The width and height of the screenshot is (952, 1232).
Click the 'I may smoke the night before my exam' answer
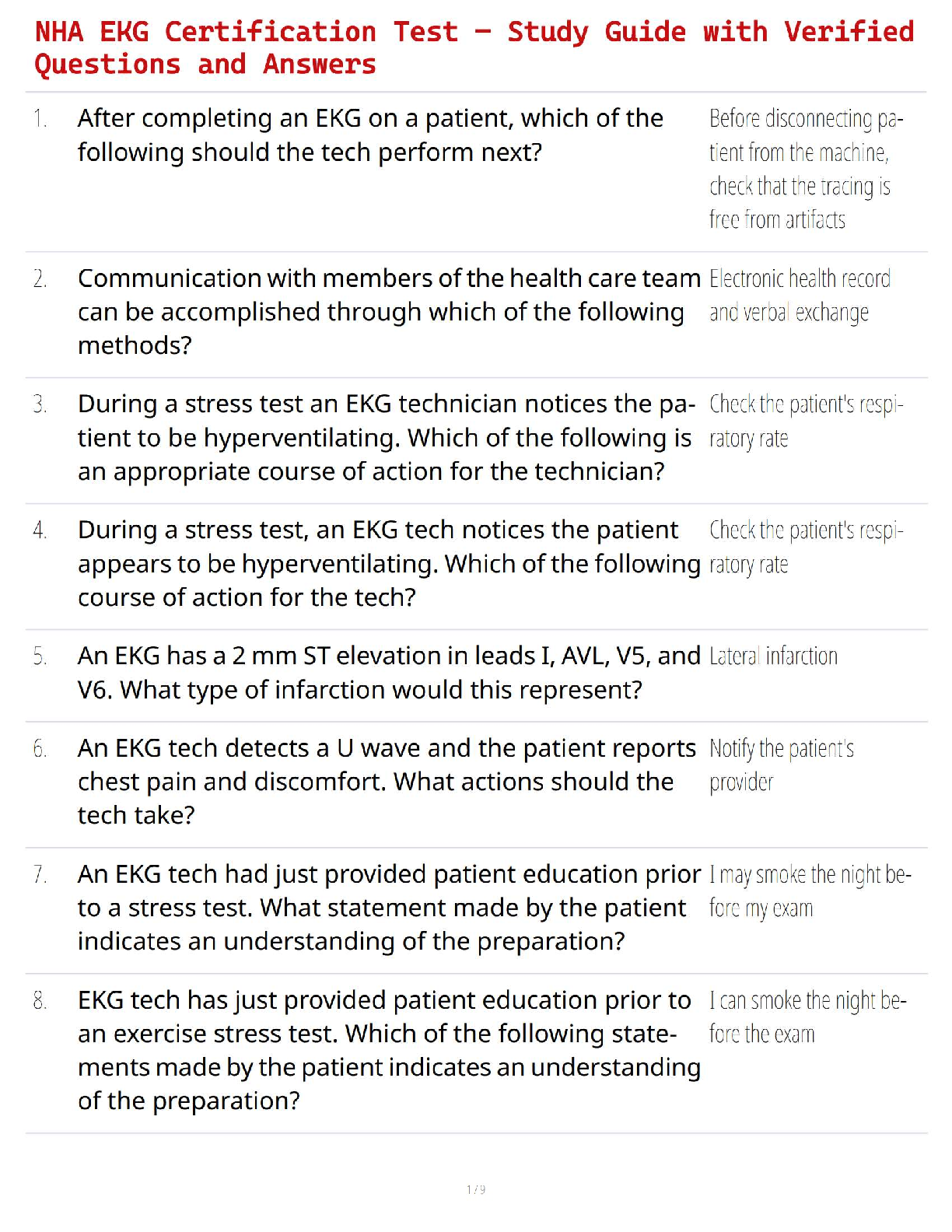click(x=809, y=891)
